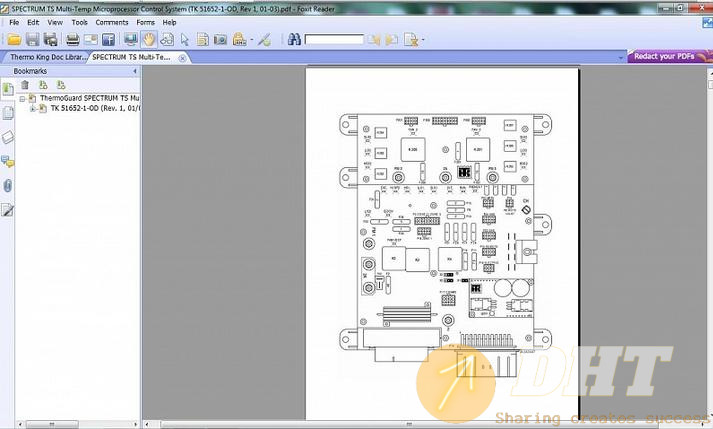This screenshot has height=429, width=713.
Task: Click the padlock stamp toolbar icon
Action: (x=239, y=40)
